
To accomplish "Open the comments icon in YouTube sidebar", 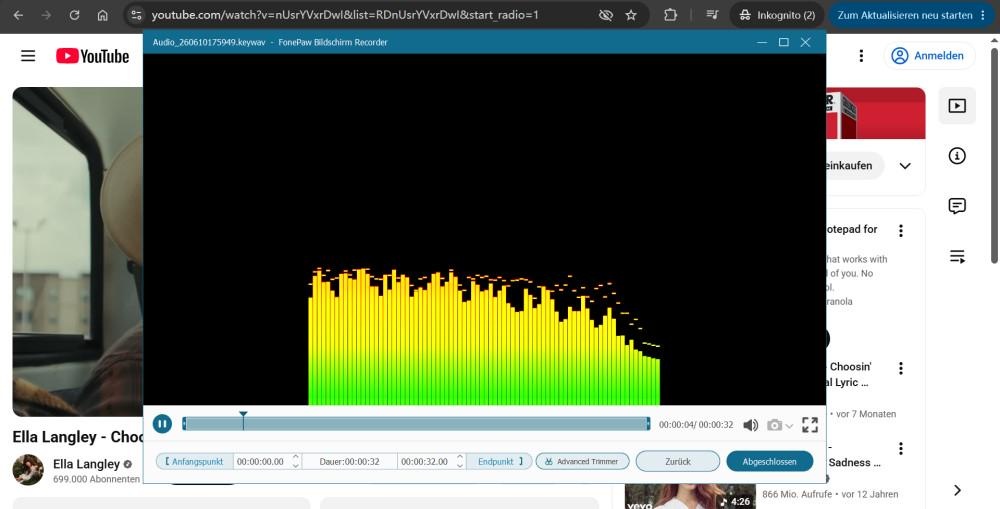I will (957, 206).
